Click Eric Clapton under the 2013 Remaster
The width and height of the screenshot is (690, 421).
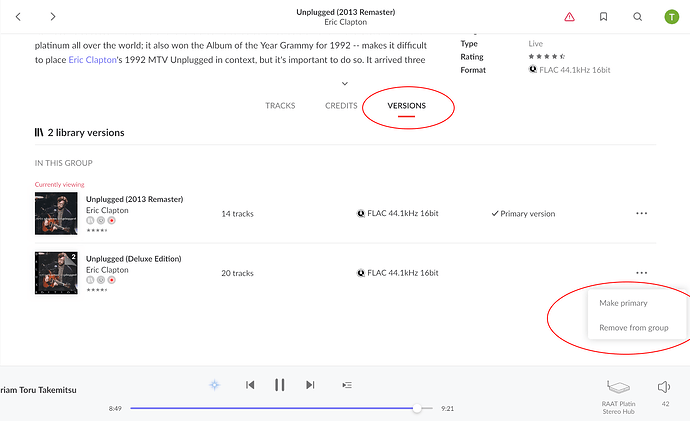pyautogui.click(x=107, y=210)
